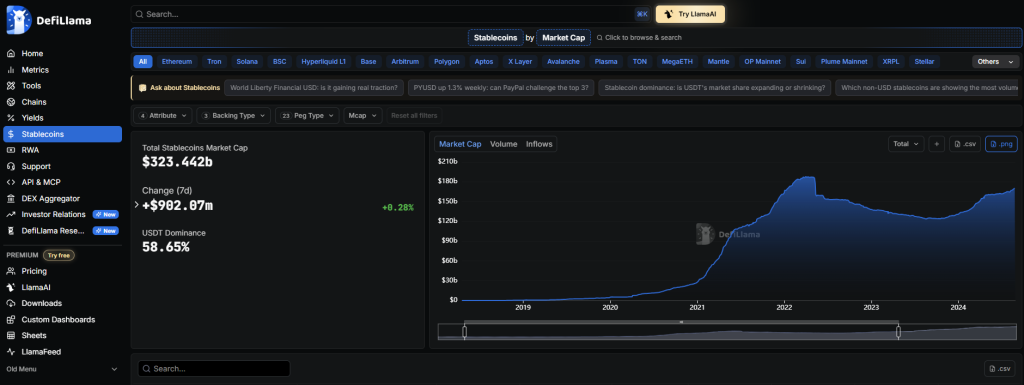Filter by Avalanche chain
The width and height of the screenshot is (1024, 385).
coord(564,61)
